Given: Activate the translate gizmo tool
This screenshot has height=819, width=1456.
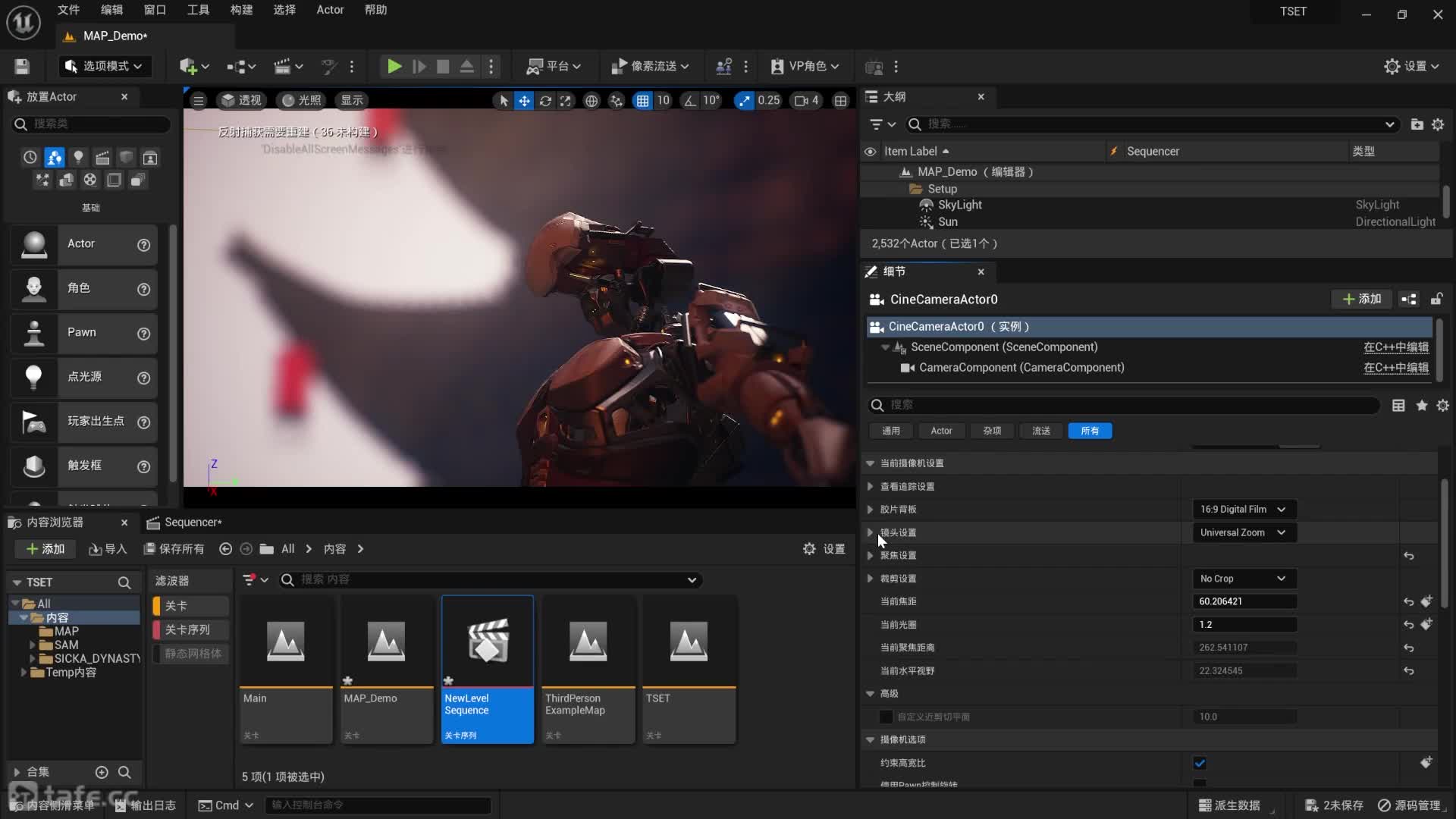Looking at the screenshot, I should (x=524, y=100).
